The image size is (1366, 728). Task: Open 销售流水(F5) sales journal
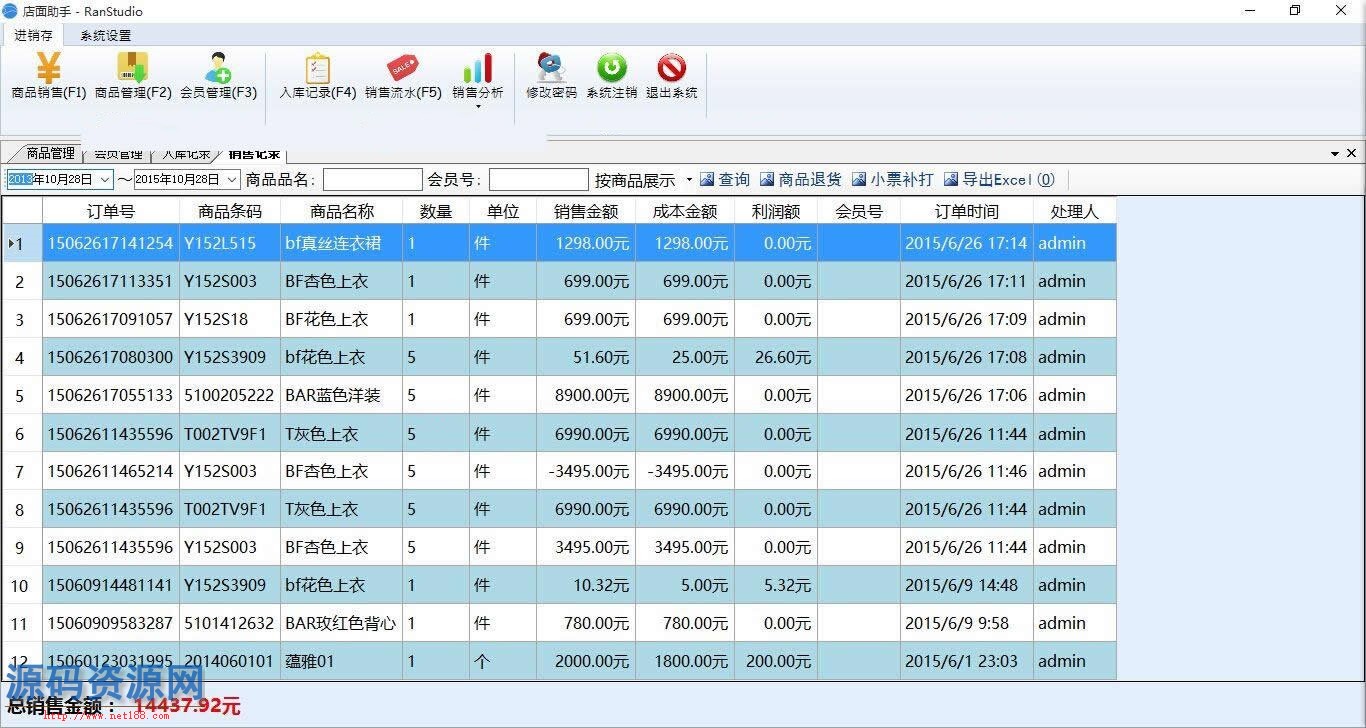(403, 76)
